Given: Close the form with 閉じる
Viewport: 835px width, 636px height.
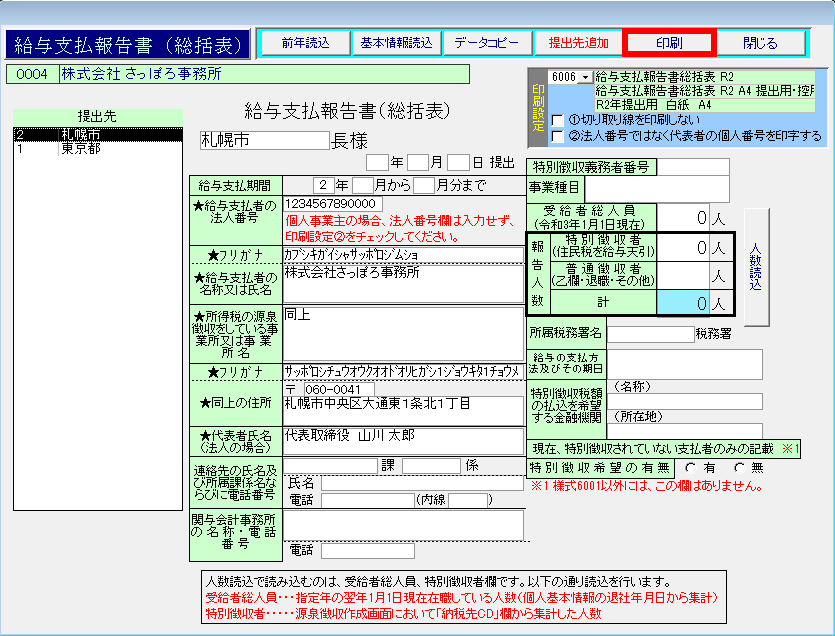Looking at the screenshot, I should pos(760,43).
